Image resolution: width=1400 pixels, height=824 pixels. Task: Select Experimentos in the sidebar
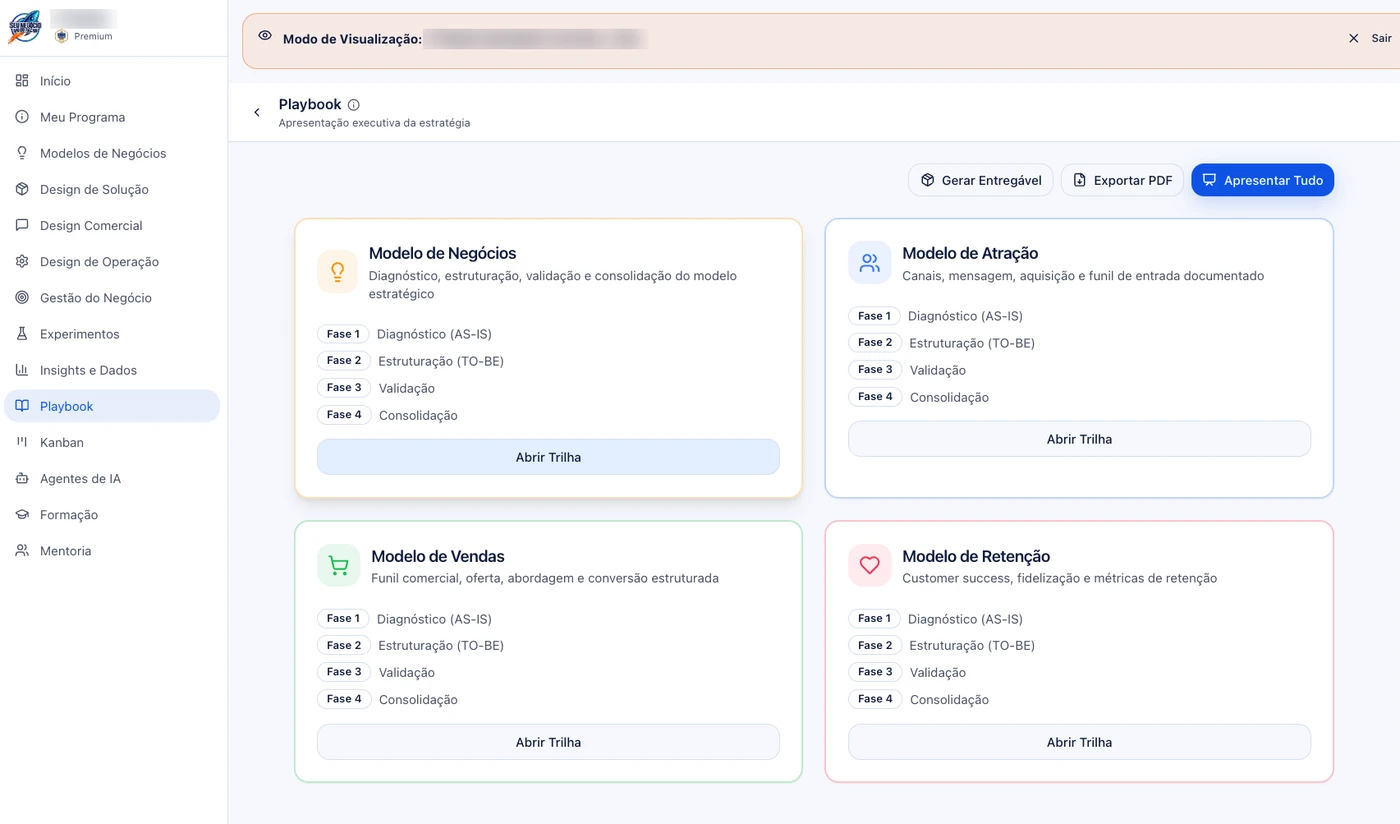pyautogui.click(x=112, y=334)
